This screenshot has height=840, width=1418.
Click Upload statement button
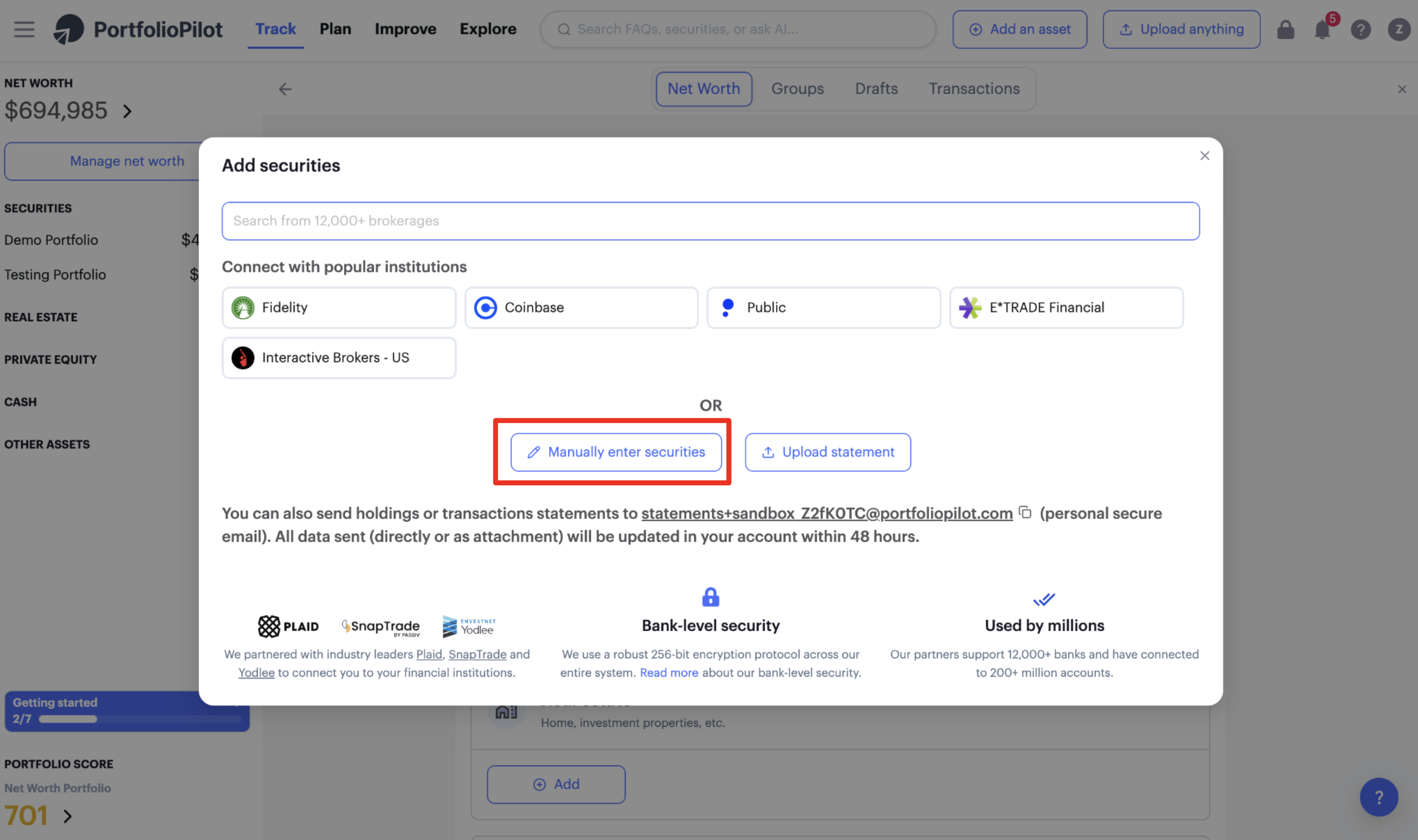[x=828, y=452]
